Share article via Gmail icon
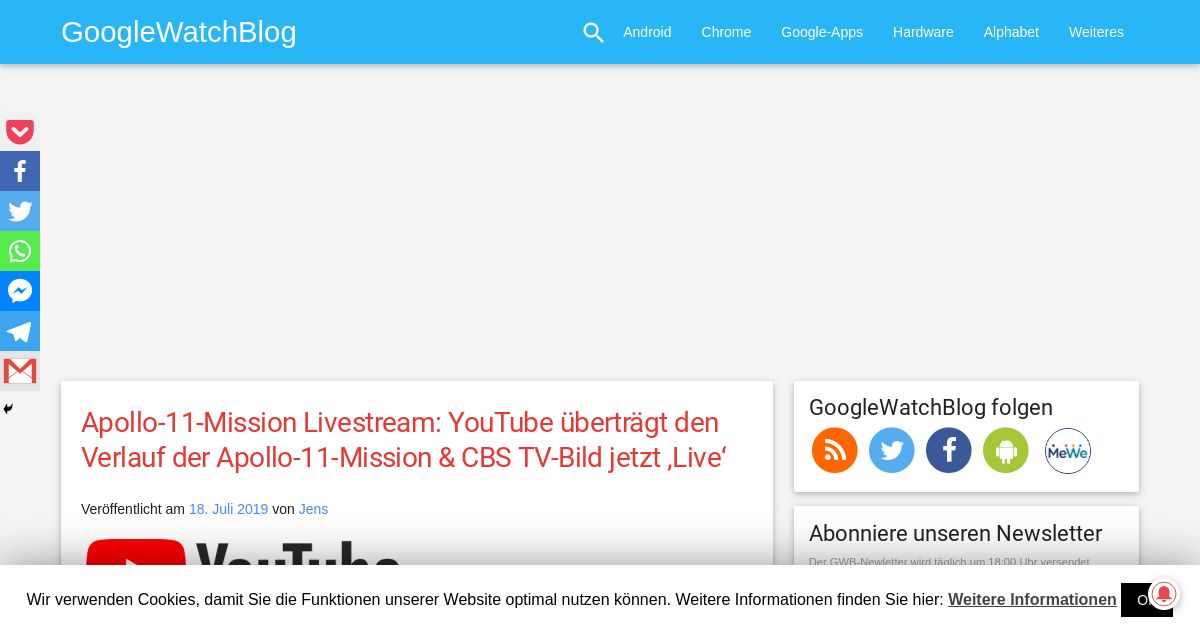 coord(20,371)
